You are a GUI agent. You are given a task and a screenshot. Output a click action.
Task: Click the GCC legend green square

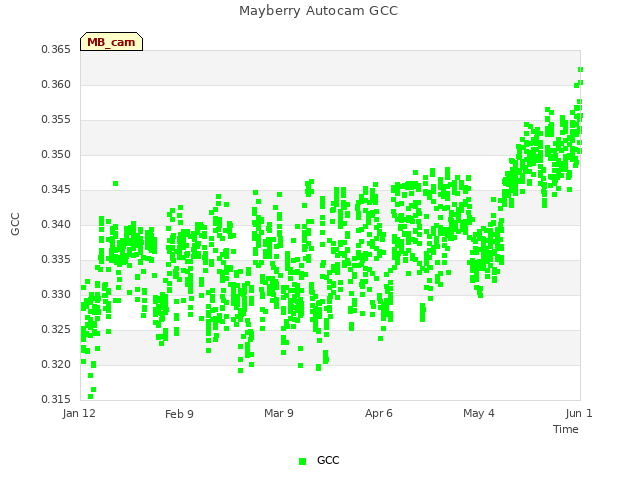pos(302,461)
